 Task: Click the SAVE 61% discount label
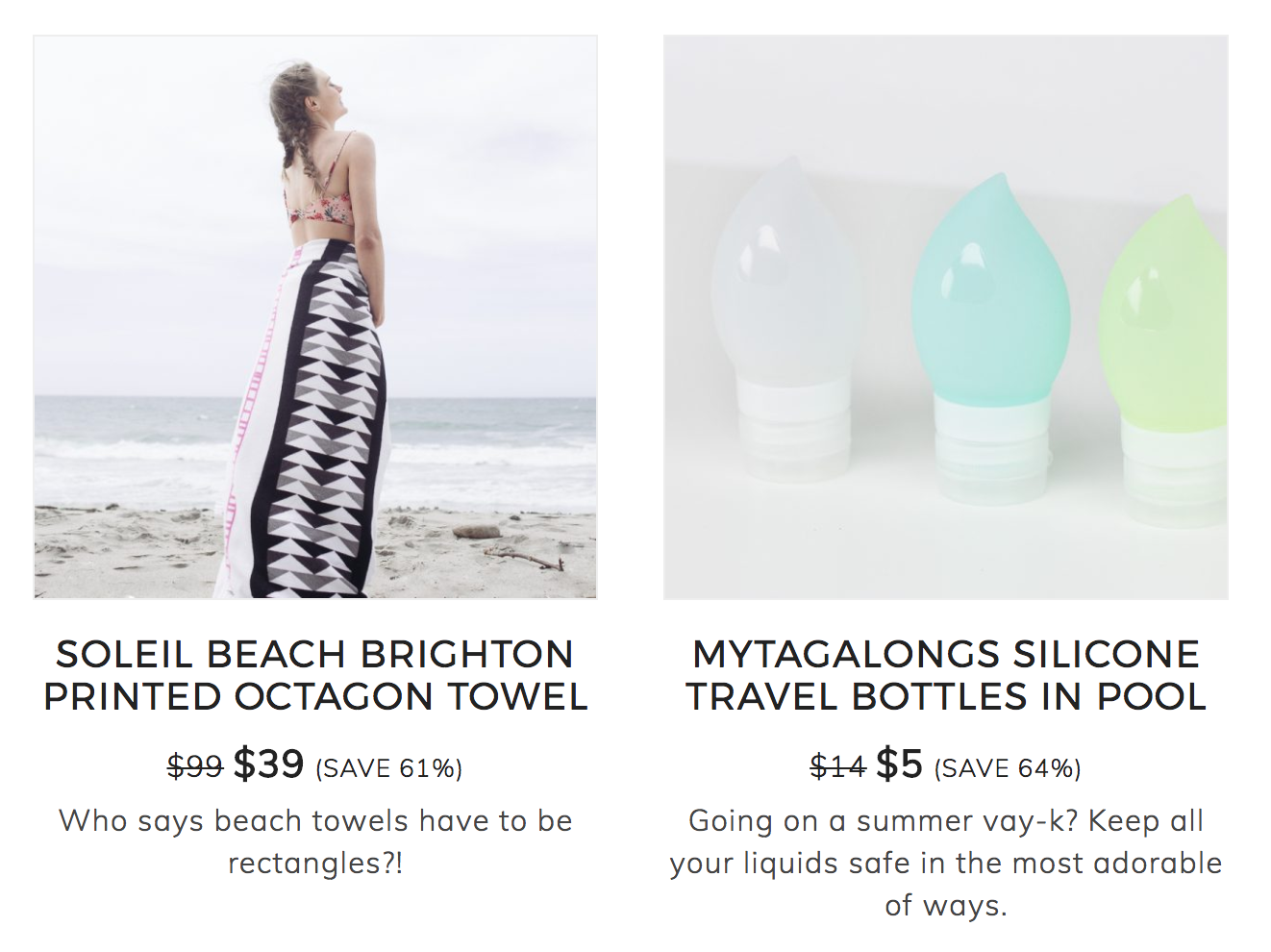click(x=388, y=768)
